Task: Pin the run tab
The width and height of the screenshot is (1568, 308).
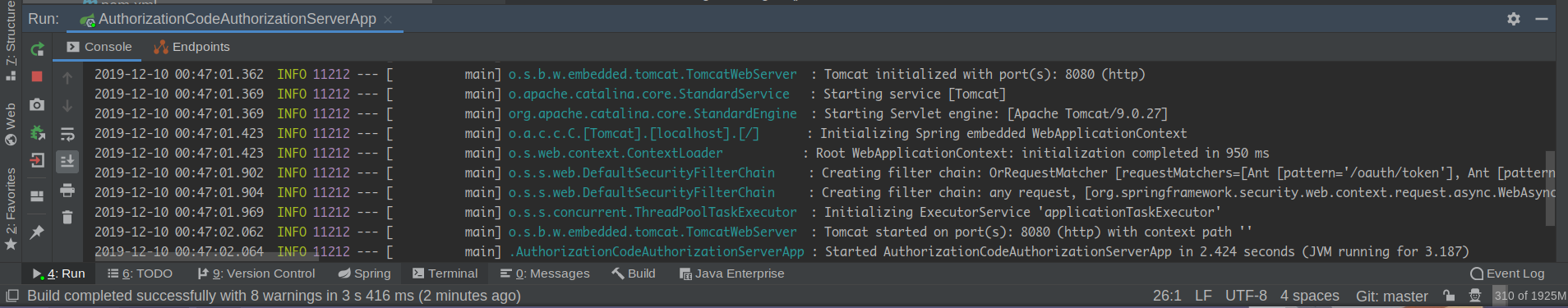Action: point(37,232)
